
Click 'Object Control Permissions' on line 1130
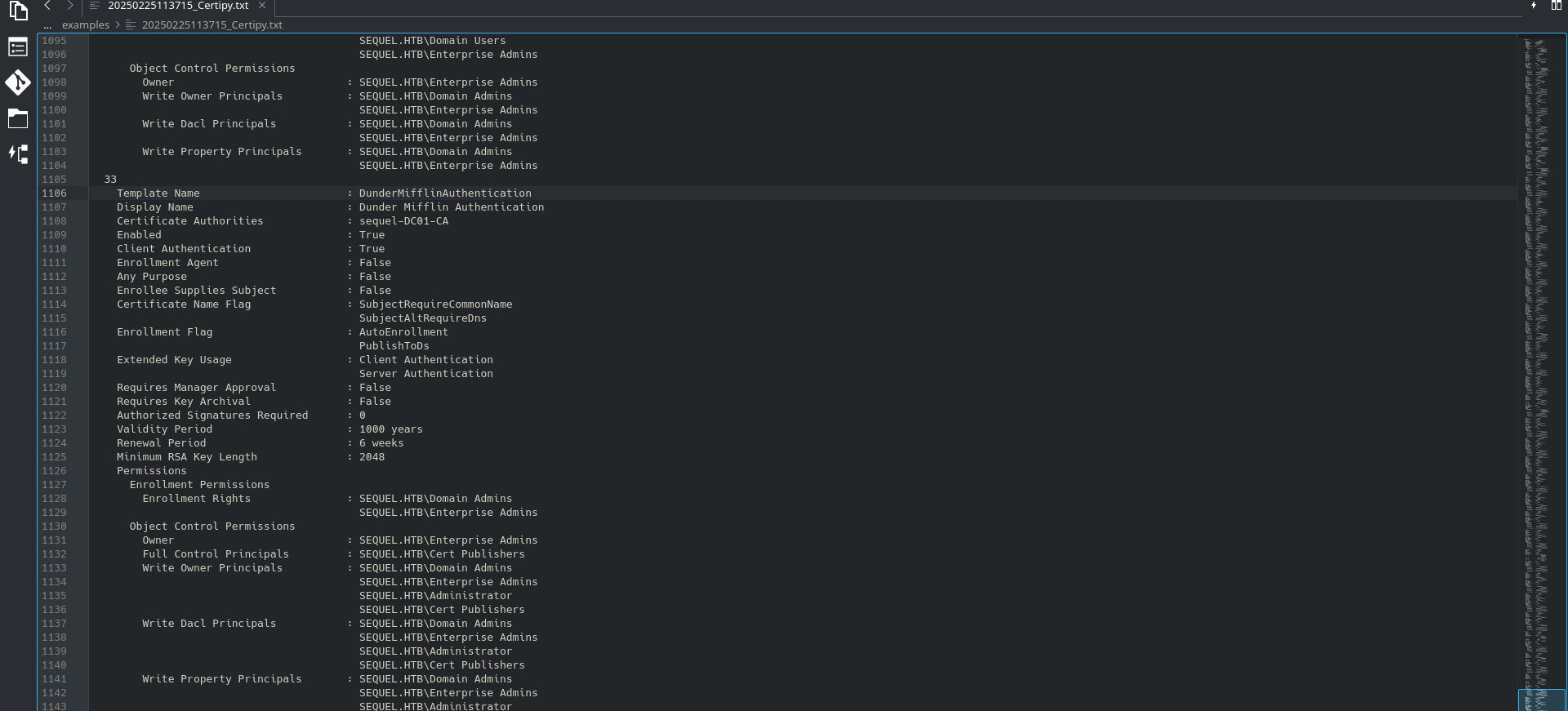212,527
